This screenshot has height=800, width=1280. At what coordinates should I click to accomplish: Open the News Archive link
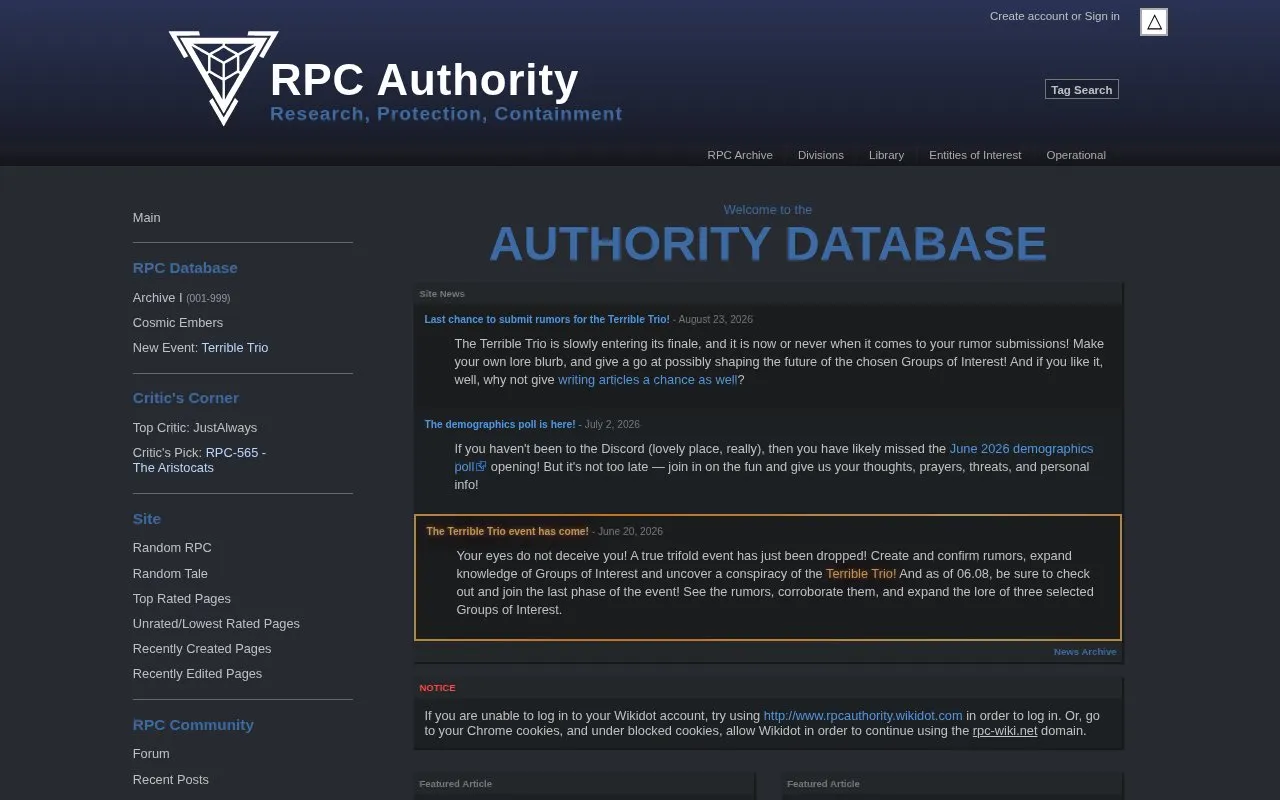click(1085, 651)
